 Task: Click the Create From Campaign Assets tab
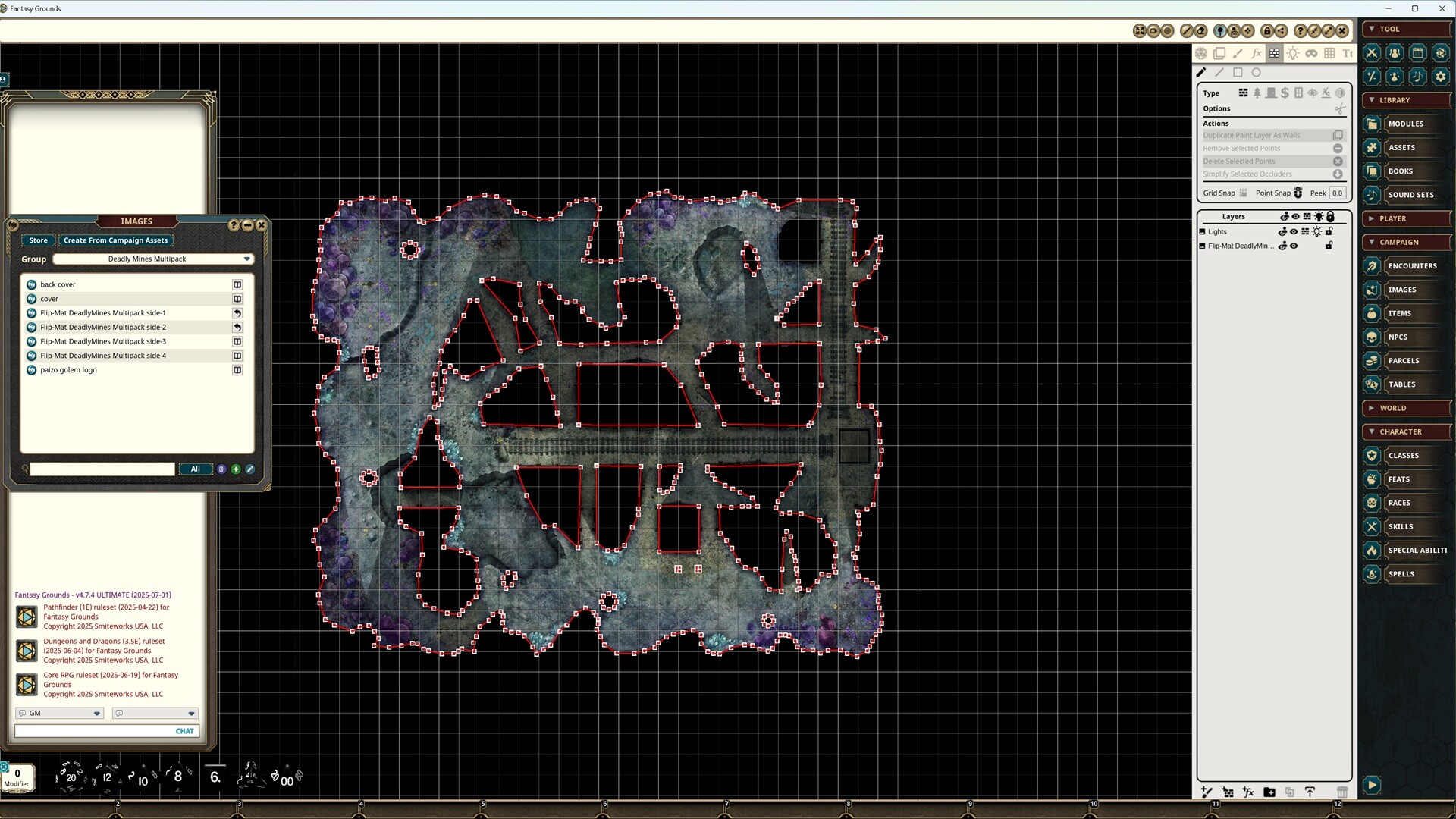[x=116, y=240]
